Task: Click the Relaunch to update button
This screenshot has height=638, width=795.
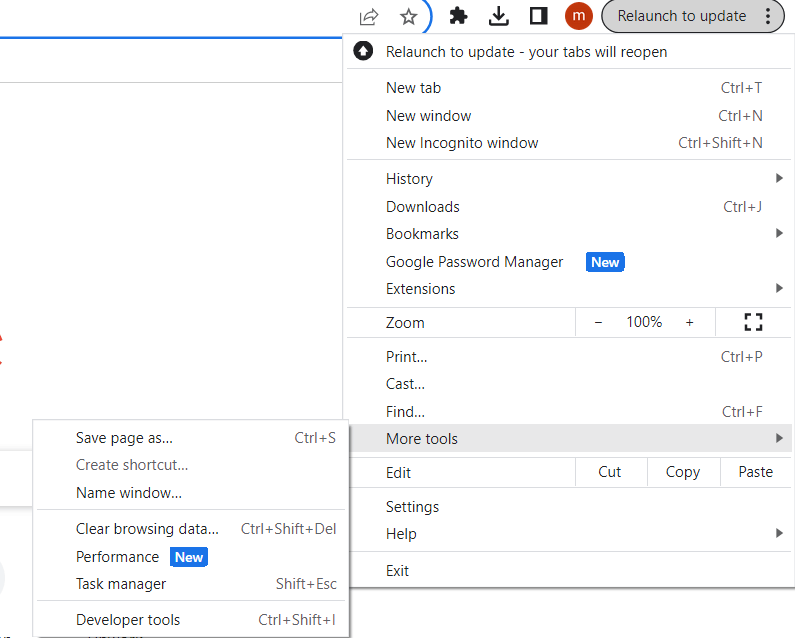Action: [681, 16]
